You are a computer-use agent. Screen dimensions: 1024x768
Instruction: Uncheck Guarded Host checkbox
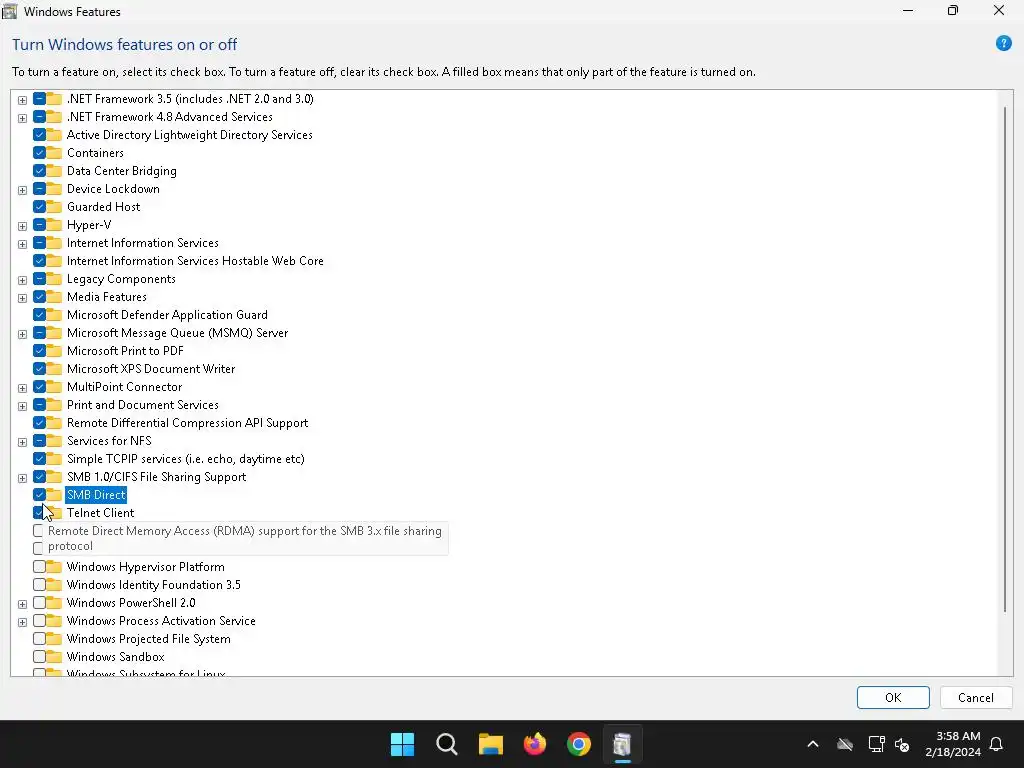pos(39,206)
